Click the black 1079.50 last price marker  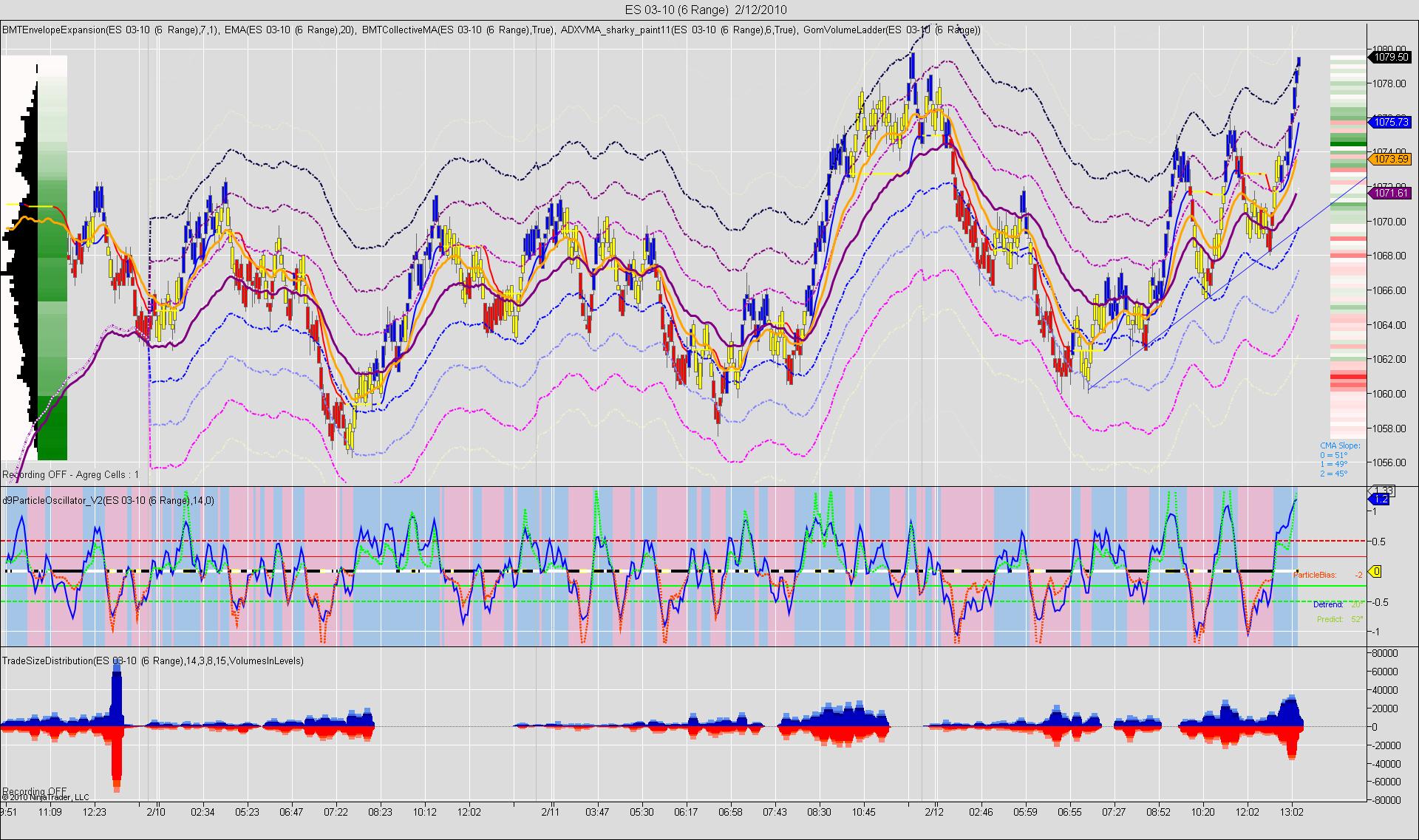coord(1391,57)
